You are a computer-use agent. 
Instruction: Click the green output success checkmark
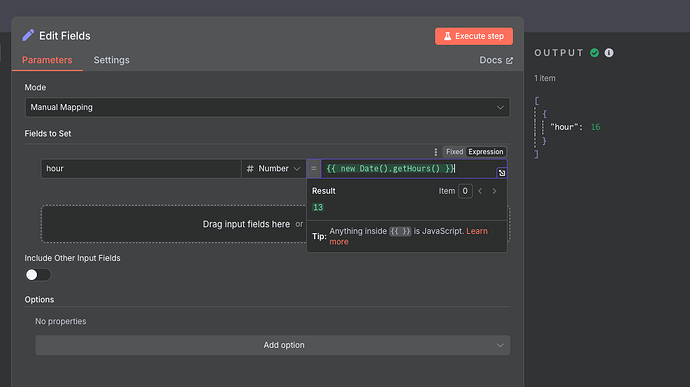pyautogui.click(x=595, y=53)
